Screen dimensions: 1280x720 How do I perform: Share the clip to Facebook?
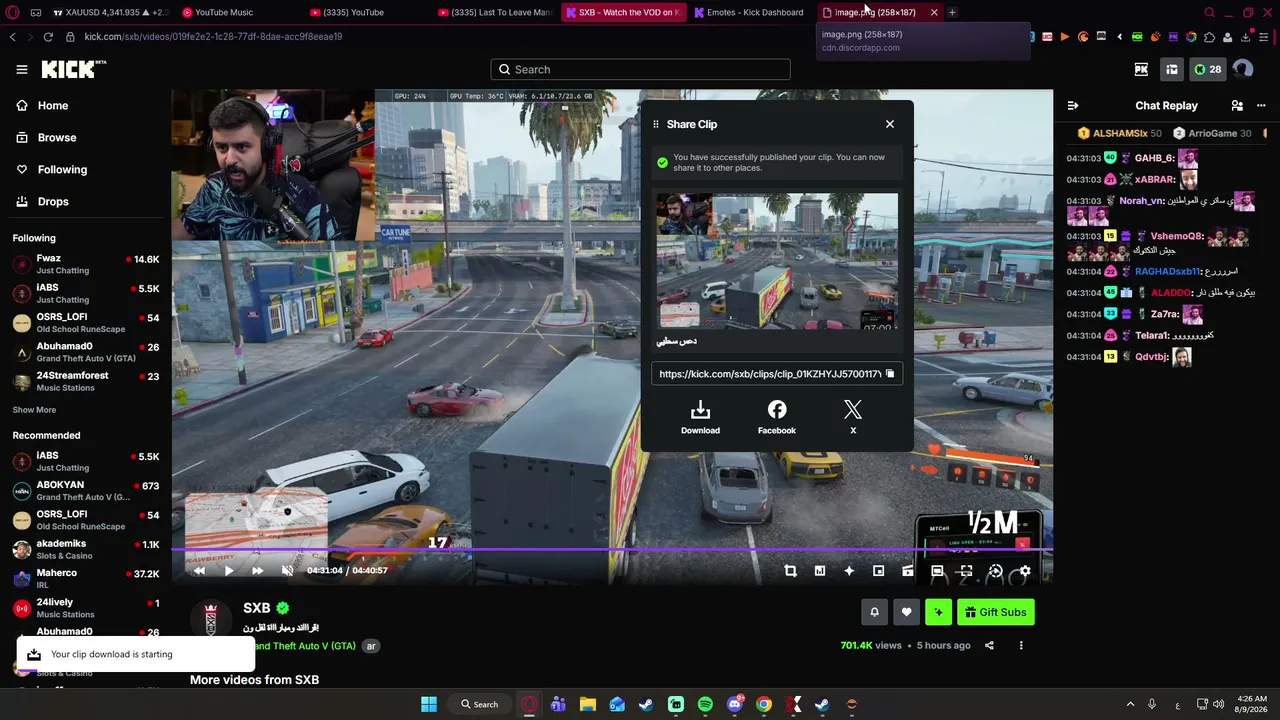[777, 417]
